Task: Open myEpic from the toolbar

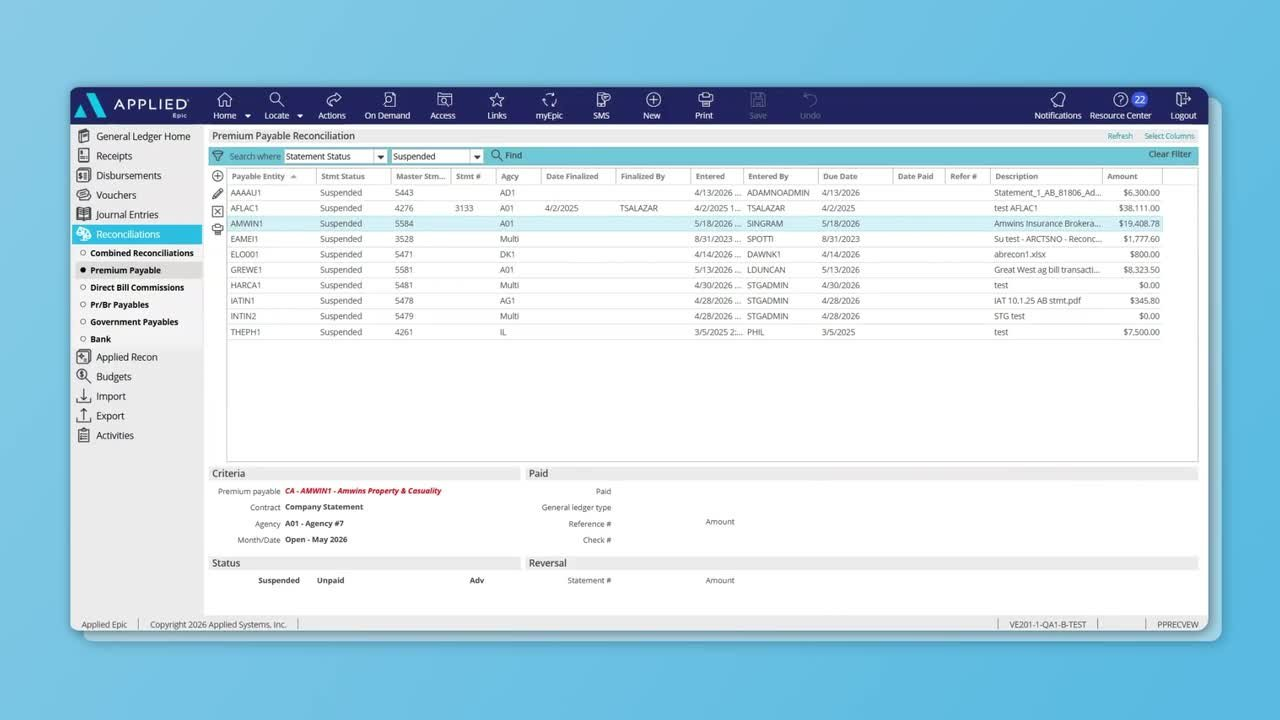Action: (549, 106)
